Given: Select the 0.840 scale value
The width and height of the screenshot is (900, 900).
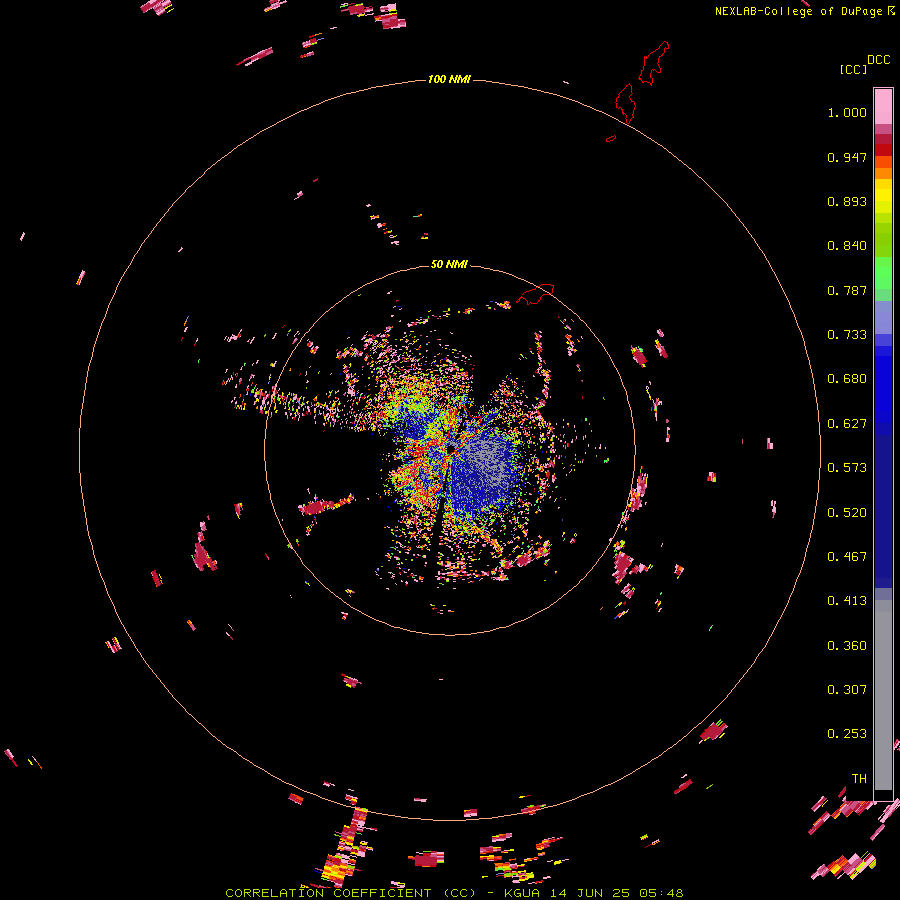Looking at the screenshot, I should tap(847, 246).
